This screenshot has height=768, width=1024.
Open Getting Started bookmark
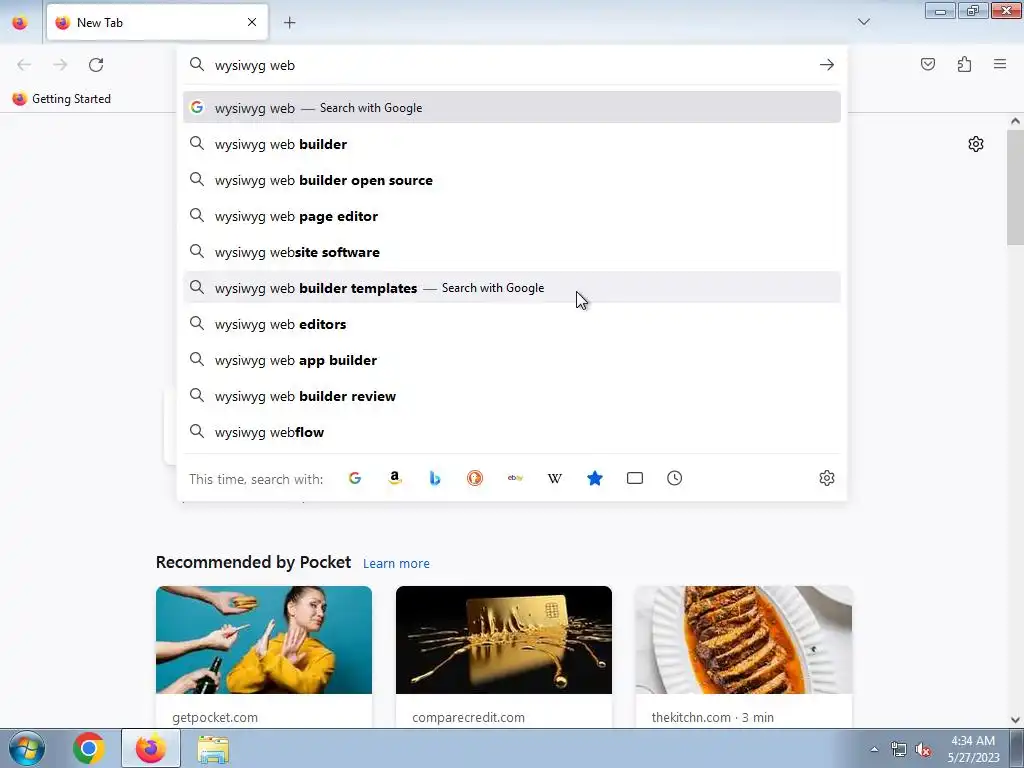pyautogui.click(x=62, y=99)
